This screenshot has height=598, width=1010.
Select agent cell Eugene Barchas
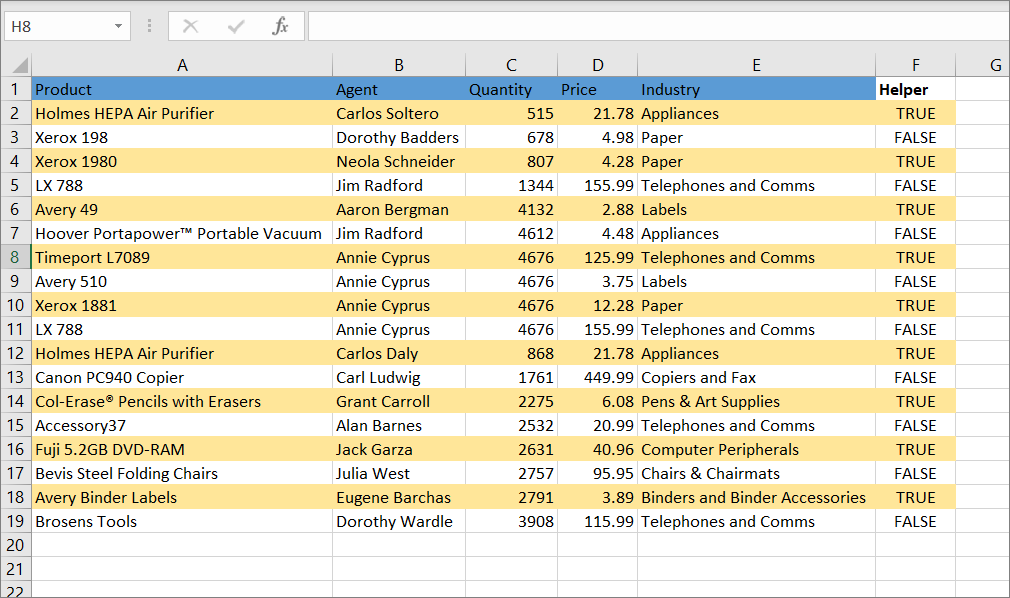pyautogui.click(x=399, y=497)
